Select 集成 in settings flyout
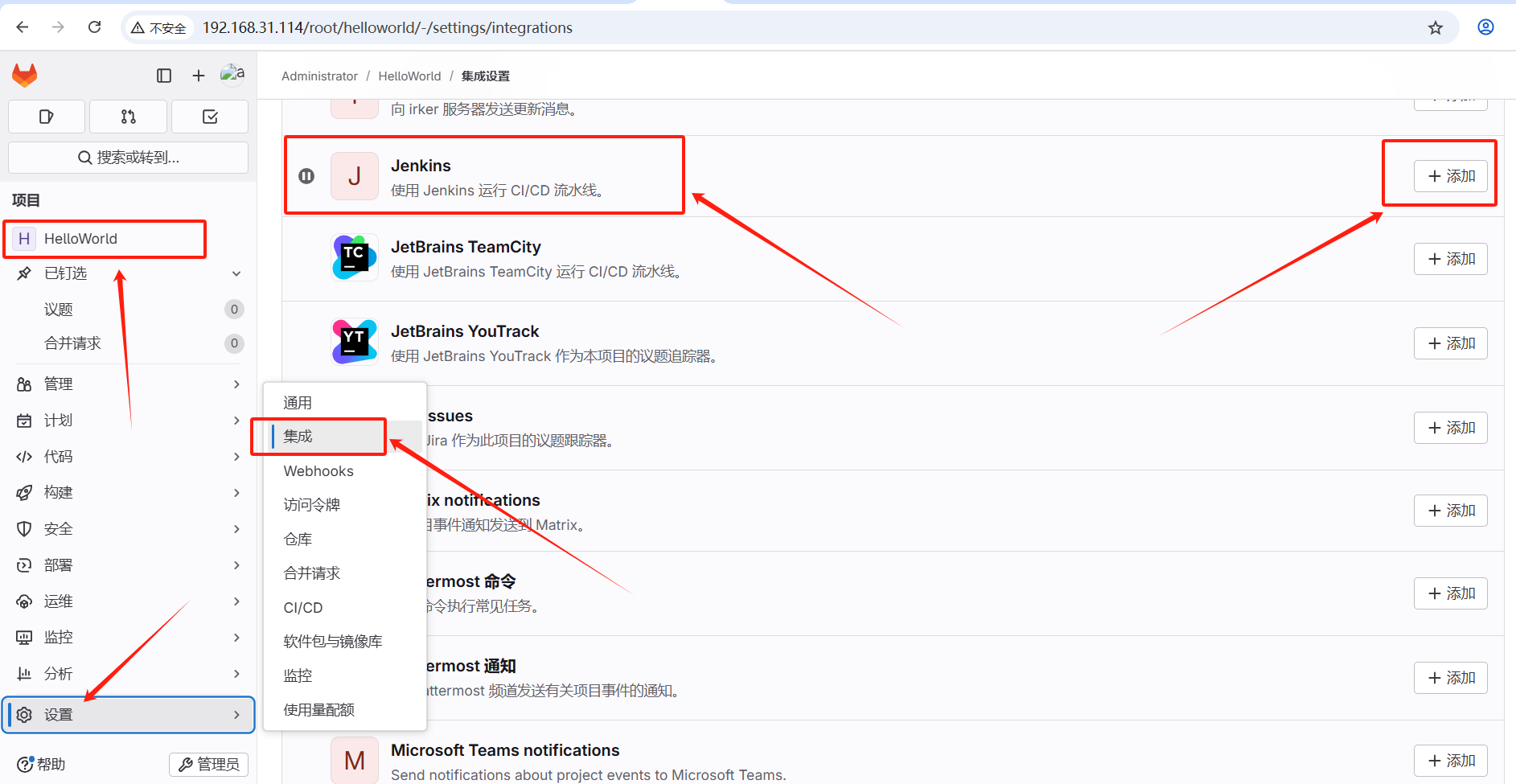Viewport: 1516px width, 784px height. (345, 437)
